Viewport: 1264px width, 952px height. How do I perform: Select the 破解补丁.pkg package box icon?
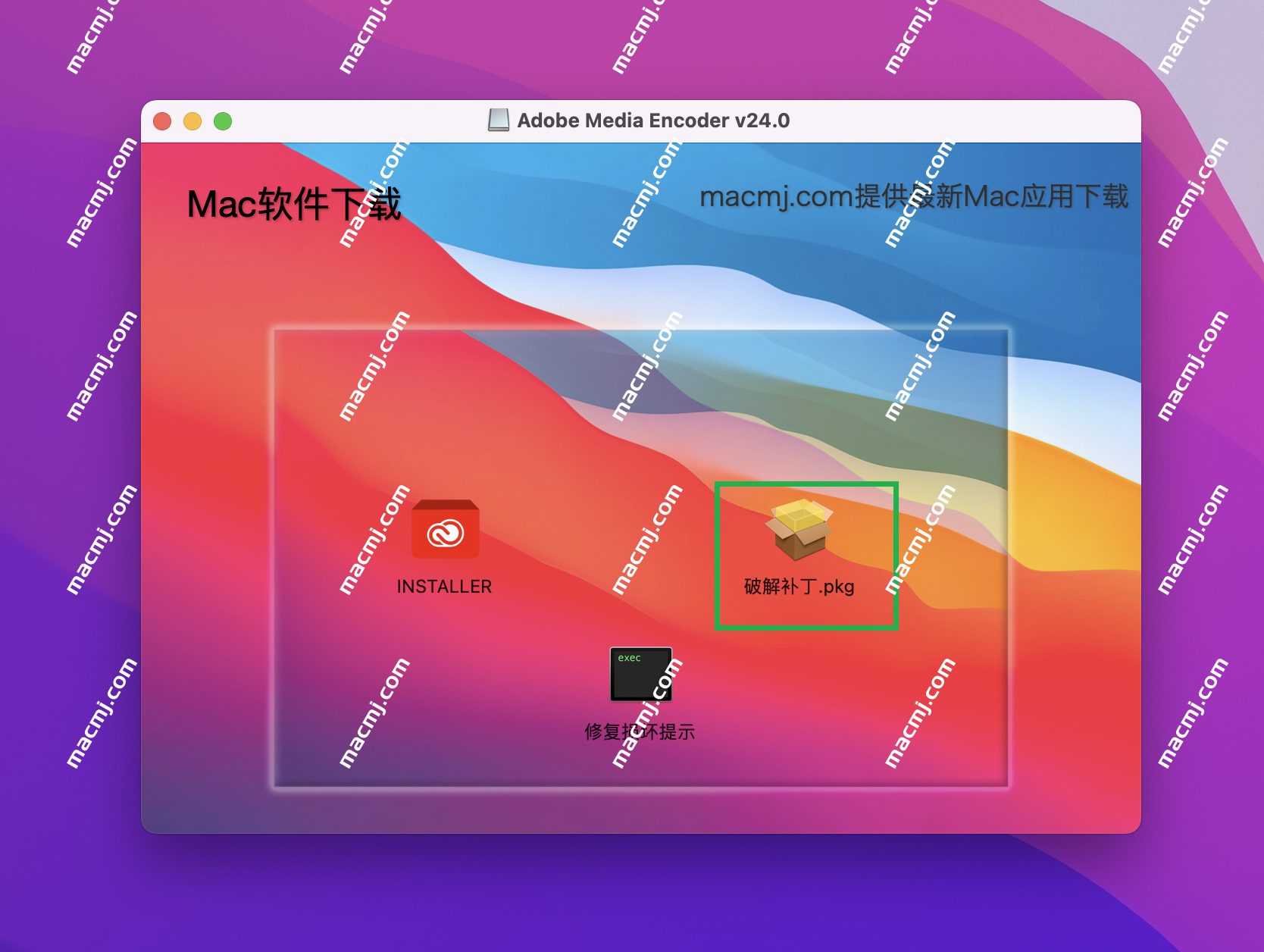799,529
